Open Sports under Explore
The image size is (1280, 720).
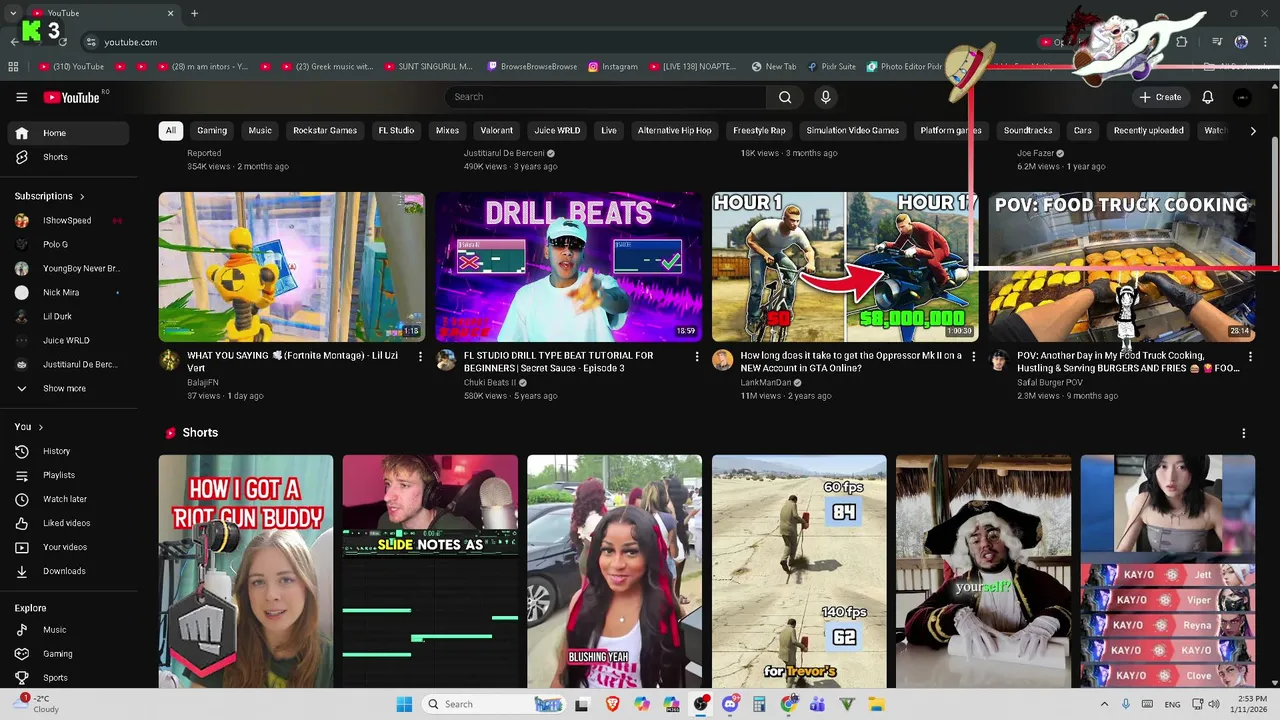66,678
